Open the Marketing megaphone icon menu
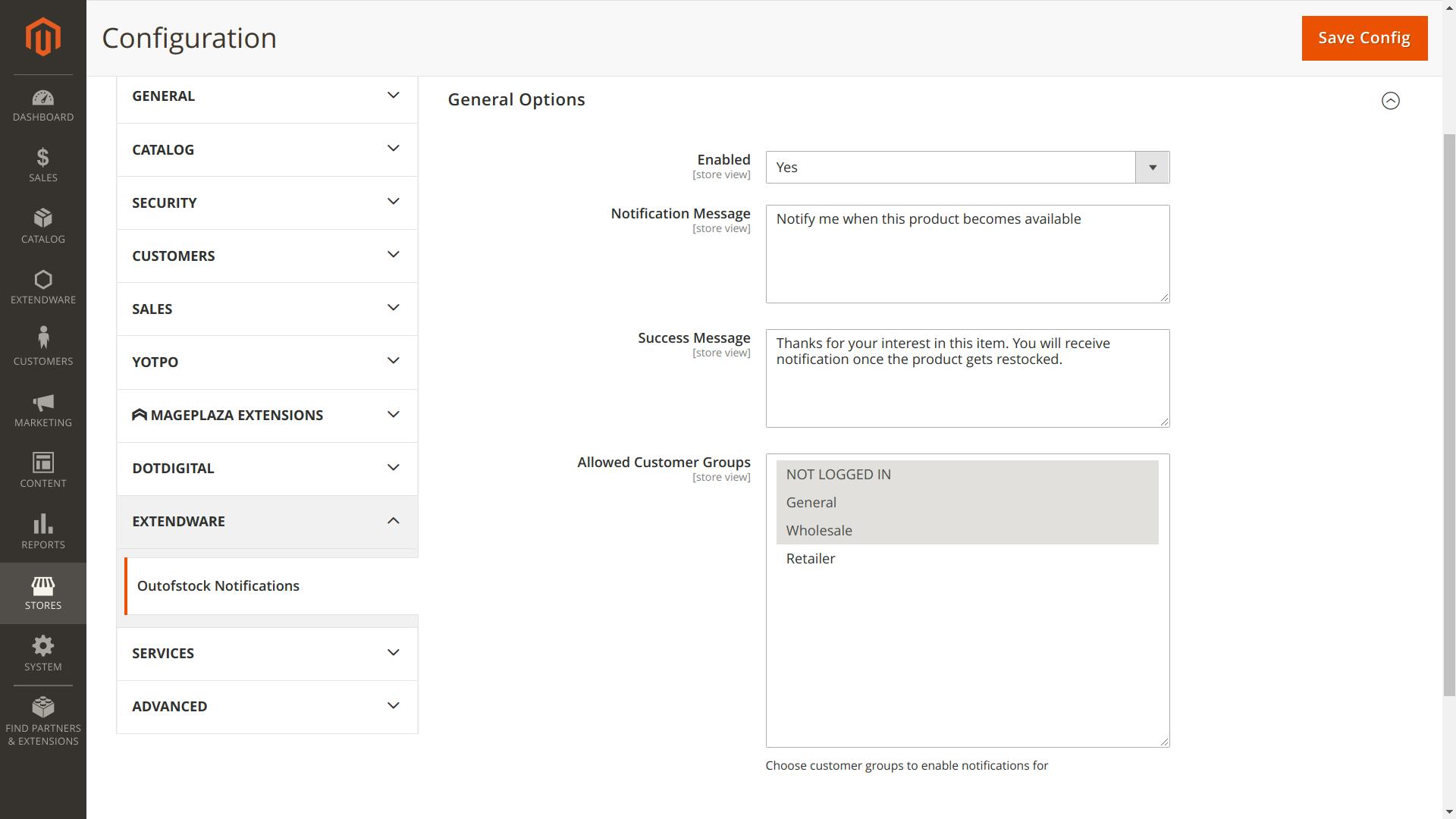The height and width of the screenshot is (819, 1456). click(x=42, y=410)
